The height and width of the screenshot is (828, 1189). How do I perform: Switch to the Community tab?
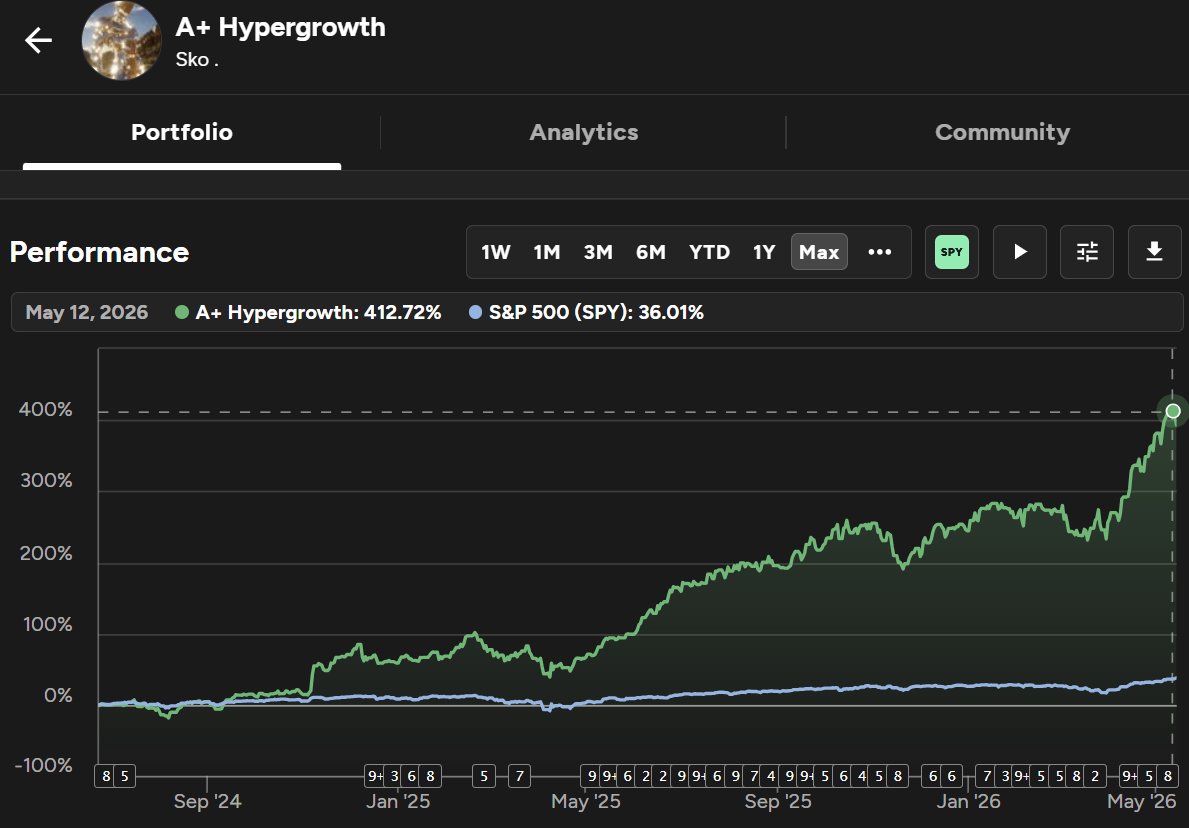1002,133
